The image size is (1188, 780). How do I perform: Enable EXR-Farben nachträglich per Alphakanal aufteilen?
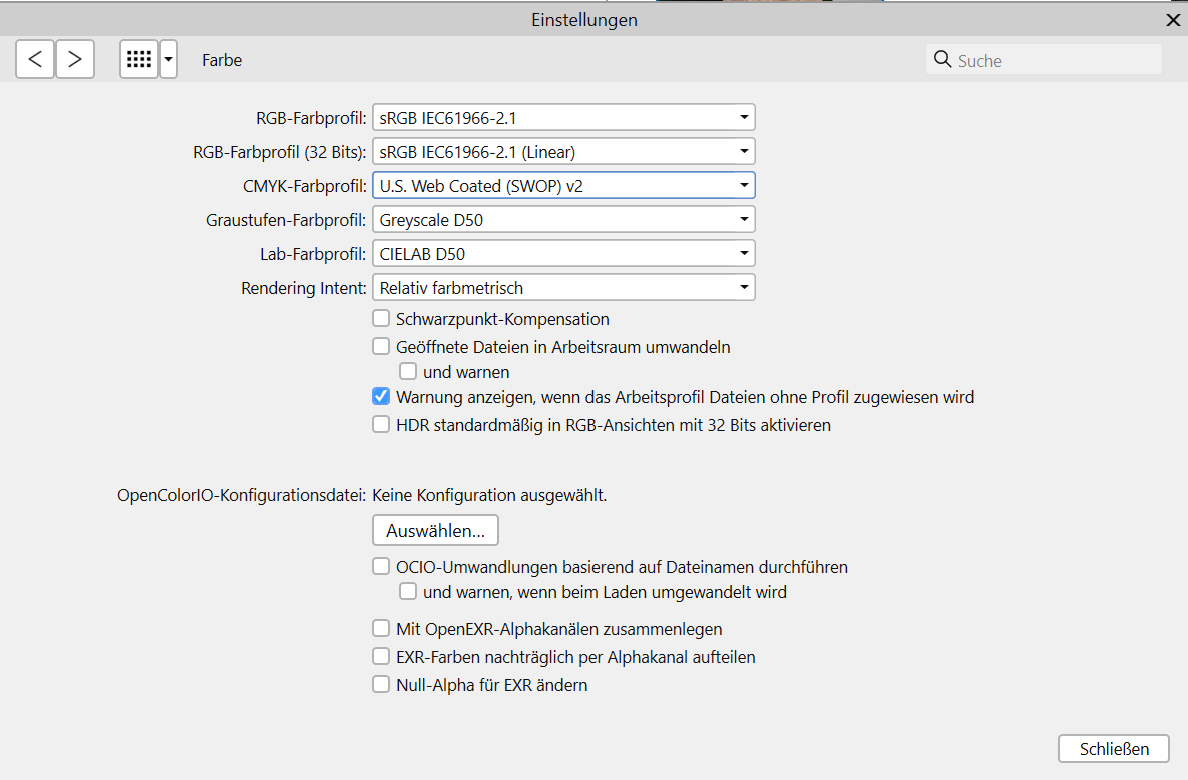coord(381,656)
